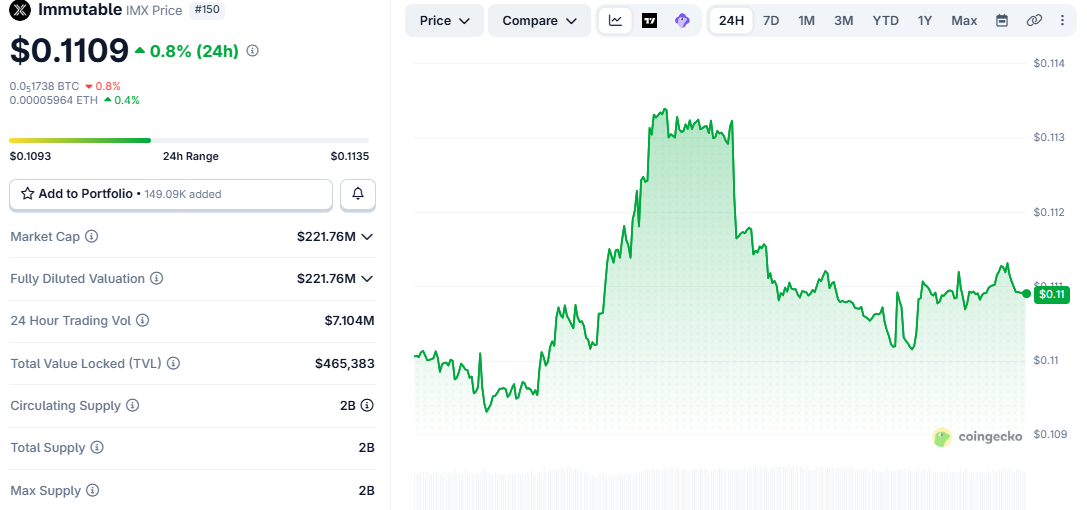This screenshot has height=510, width=1087.
Task: Switch to TradingView chart icon
Action: click(650, 21)
